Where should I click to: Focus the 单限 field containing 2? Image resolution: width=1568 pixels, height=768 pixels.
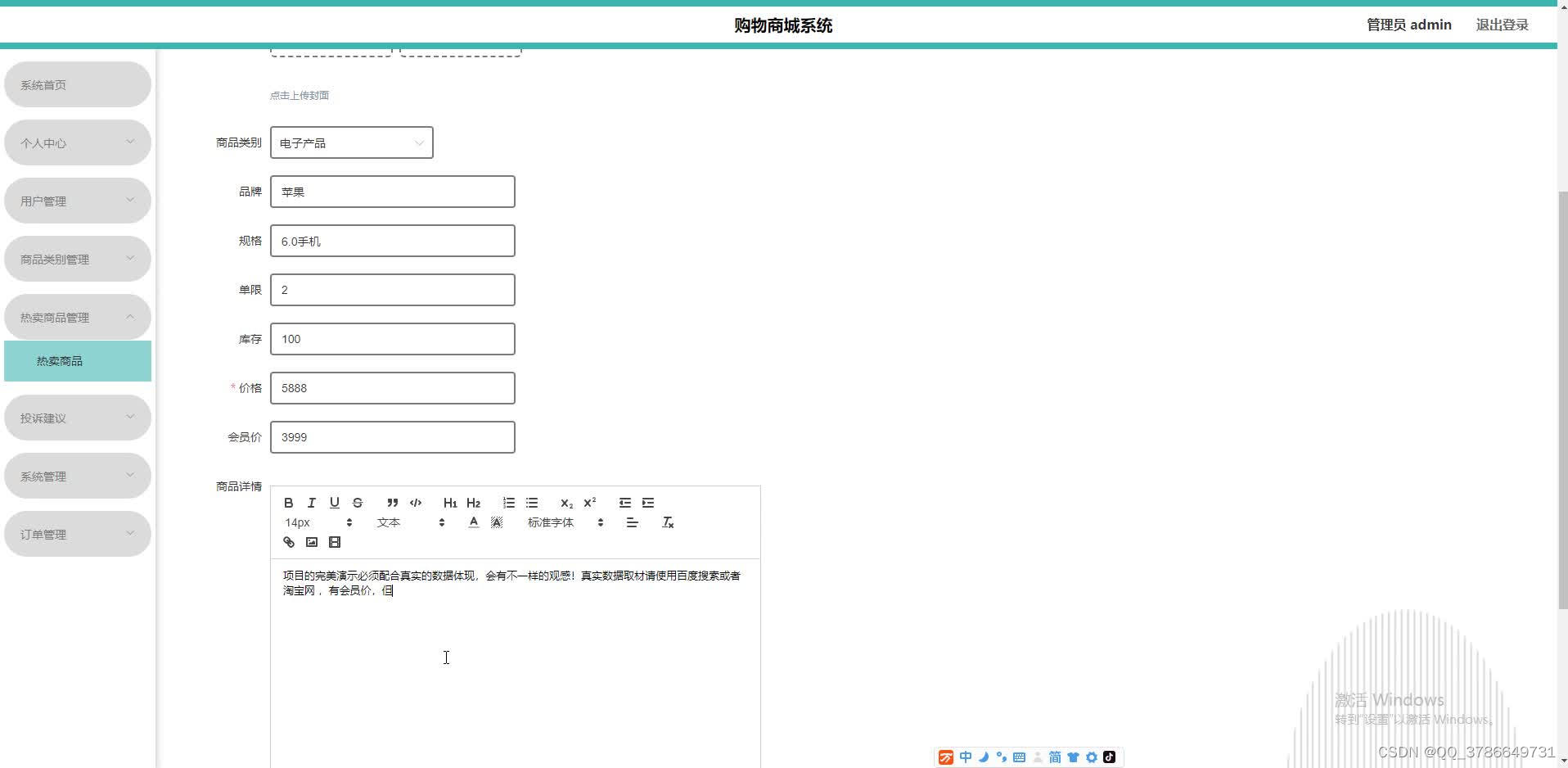[393, 290]
